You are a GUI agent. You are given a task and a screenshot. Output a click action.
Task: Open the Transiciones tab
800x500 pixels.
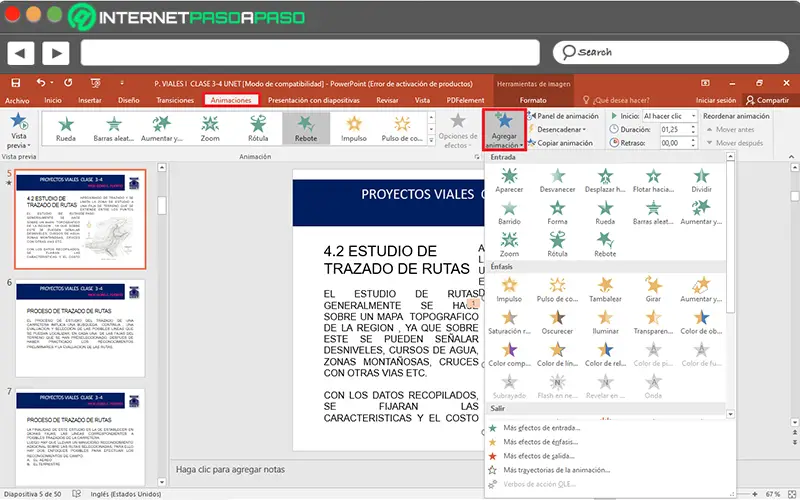click(x=175, y=101)
